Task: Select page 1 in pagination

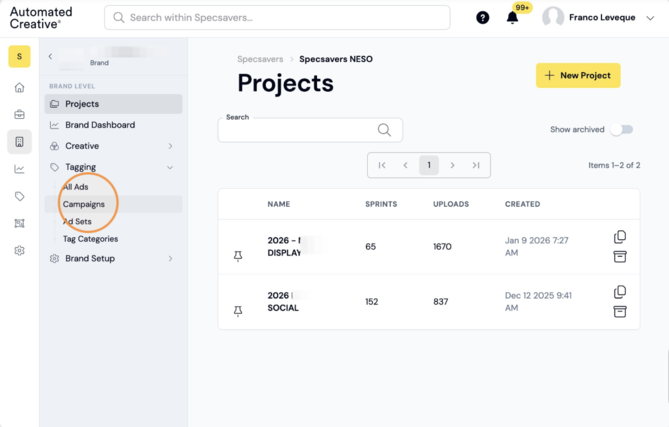Action: point(429,165)
